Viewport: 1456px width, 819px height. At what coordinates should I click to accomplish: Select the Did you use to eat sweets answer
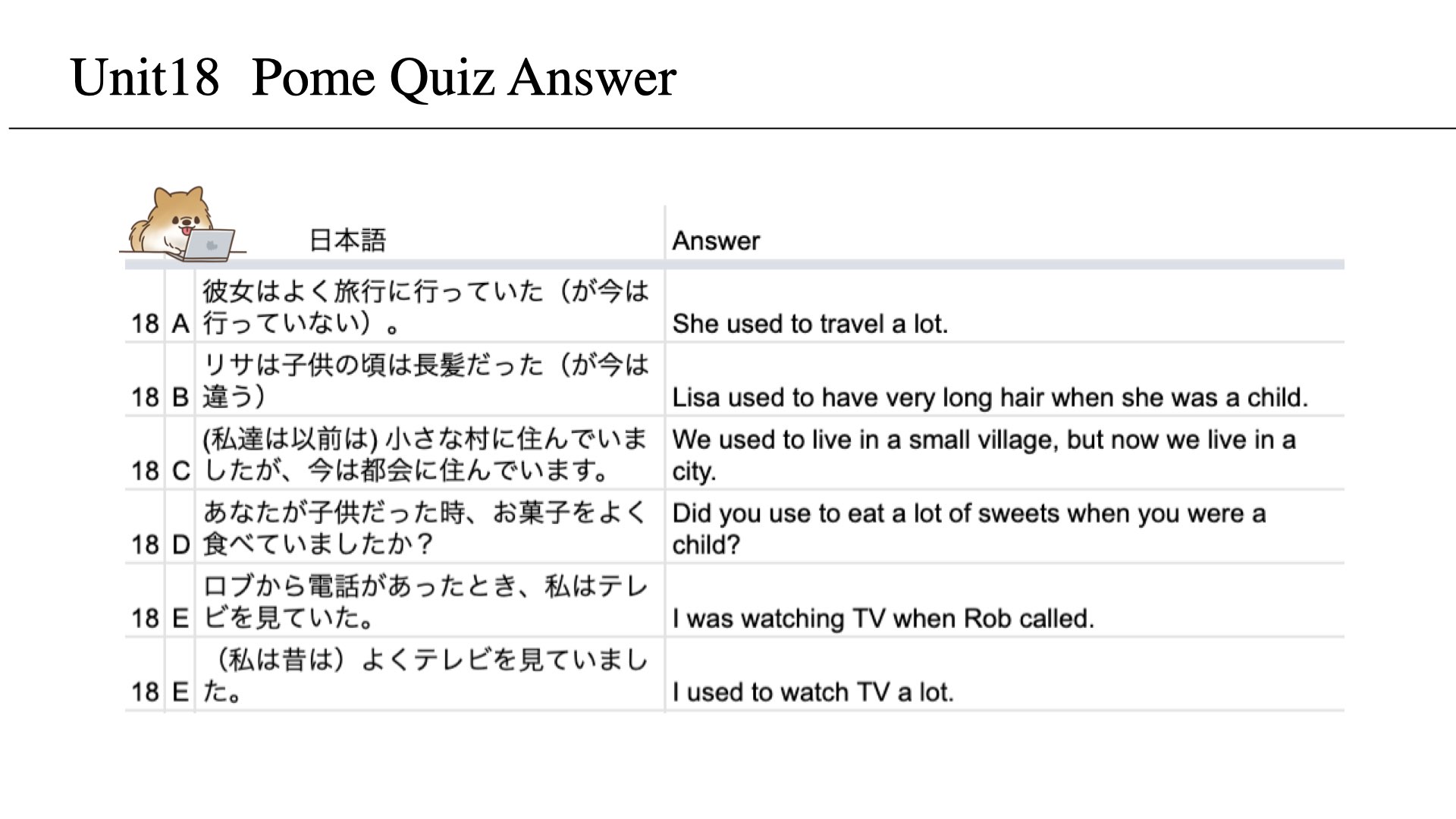tap(968, 529)
